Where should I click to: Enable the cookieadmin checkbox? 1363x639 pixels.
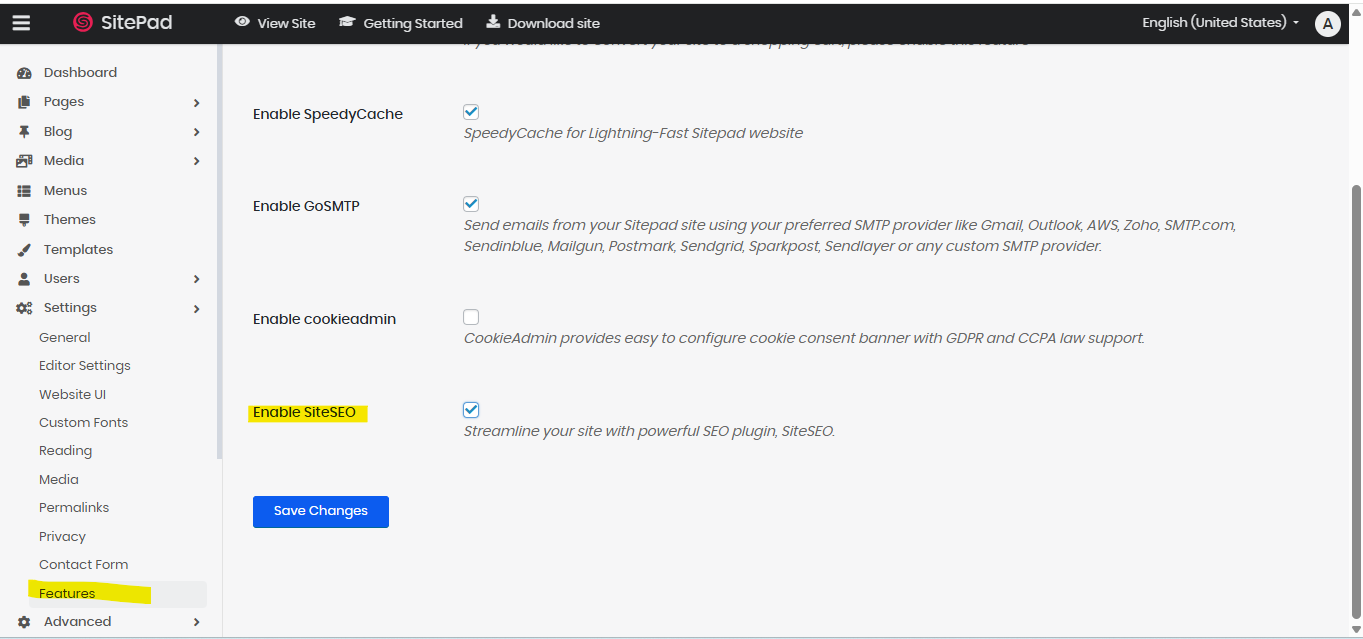point(471,317)
